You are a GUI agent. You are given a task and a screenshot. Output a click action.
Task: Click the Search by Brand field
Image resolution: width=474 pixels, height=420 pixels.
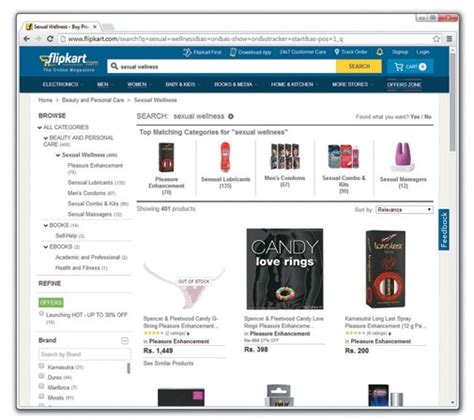[84, 354]
